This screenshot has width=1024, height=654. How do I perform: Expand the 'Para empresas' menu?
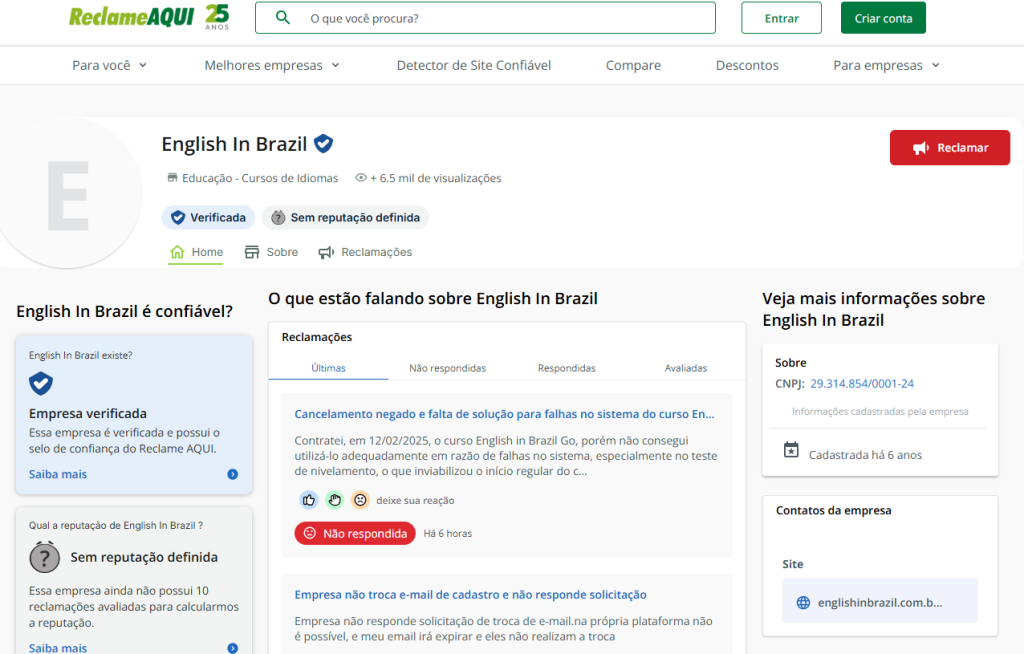[x=886, y=65]
